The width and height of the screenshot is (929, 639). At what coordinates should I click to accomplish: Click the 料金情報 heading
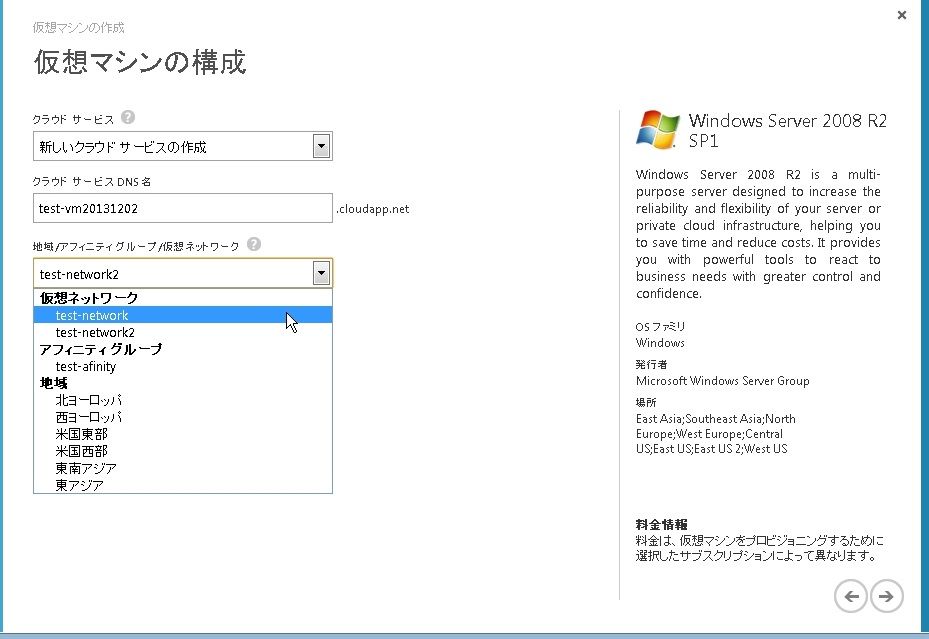[x=661, y=524]
